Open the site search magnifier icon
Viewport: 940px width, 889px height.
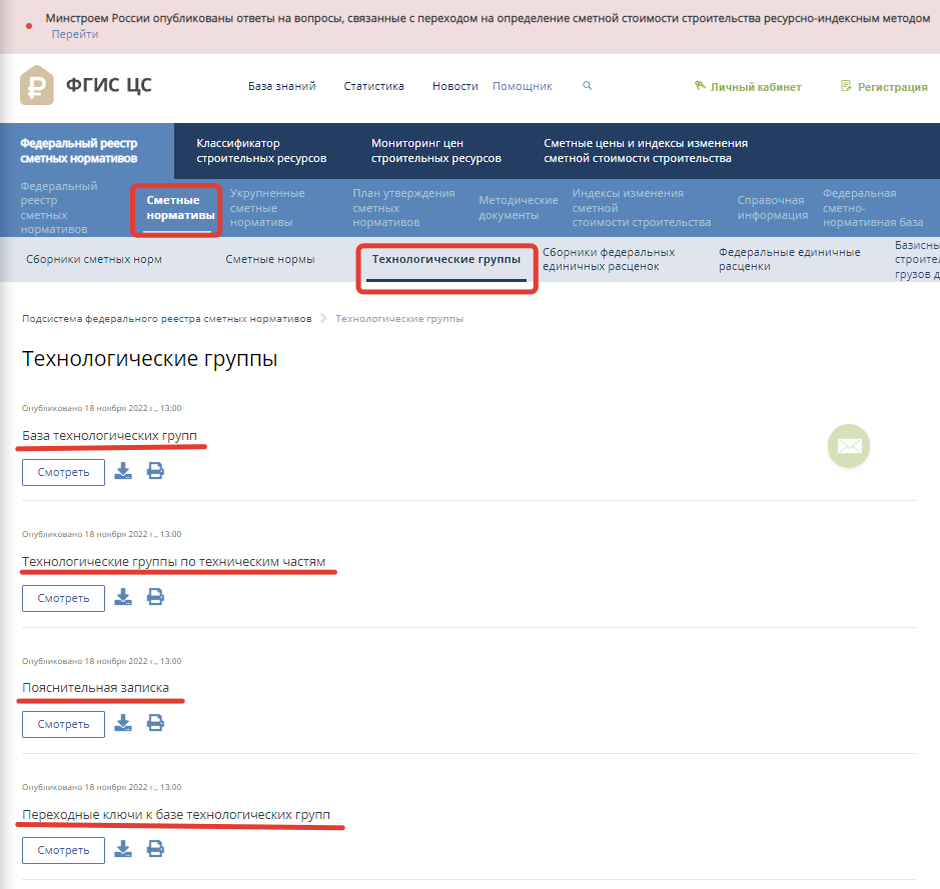[x=587, y=86]
